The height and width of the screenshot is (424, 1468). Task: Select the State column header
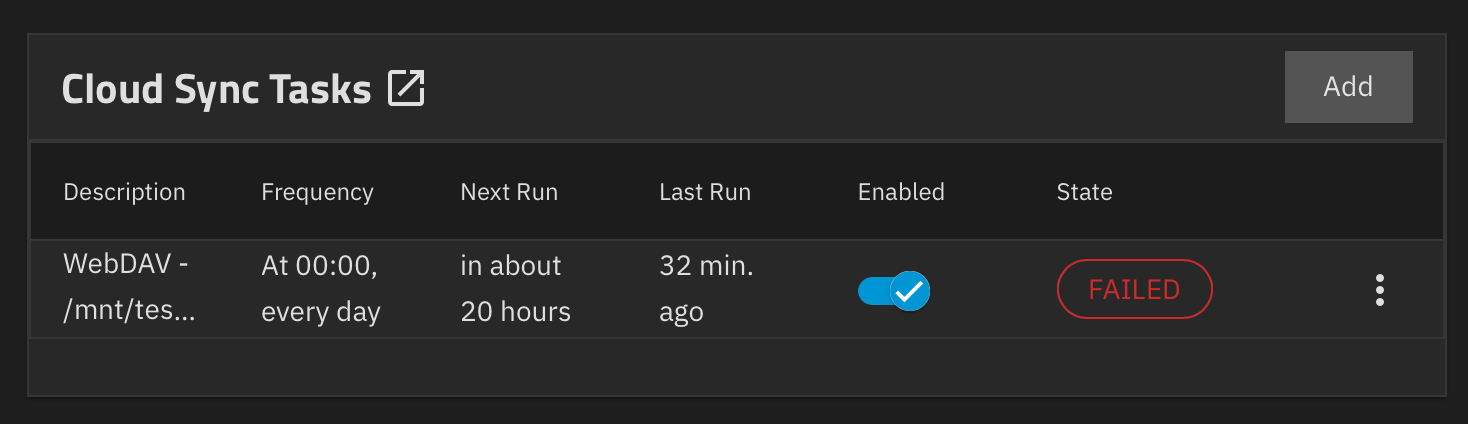coord(1084,192)
